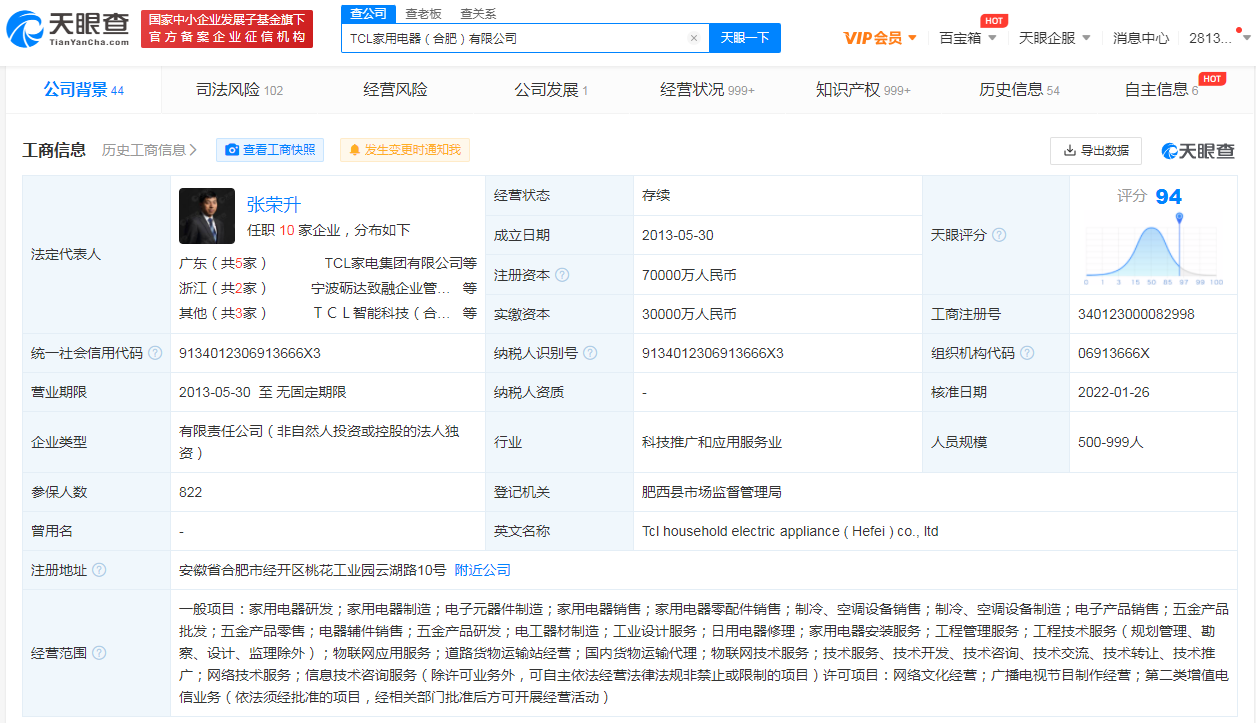Click industry value 科技推广和应用服务业
Screen dimensions: 1256x723
coord(711,441)
